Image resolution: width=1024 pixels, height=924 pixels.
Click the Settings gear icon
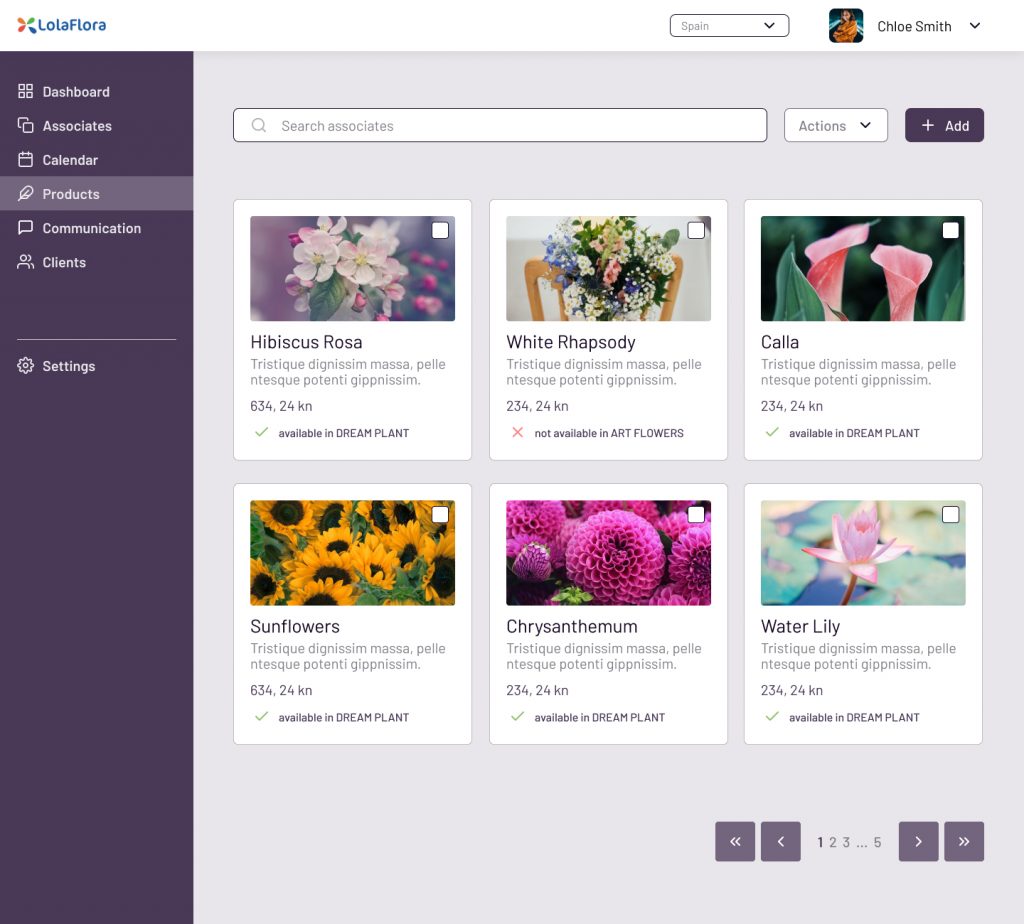point(26,366)
